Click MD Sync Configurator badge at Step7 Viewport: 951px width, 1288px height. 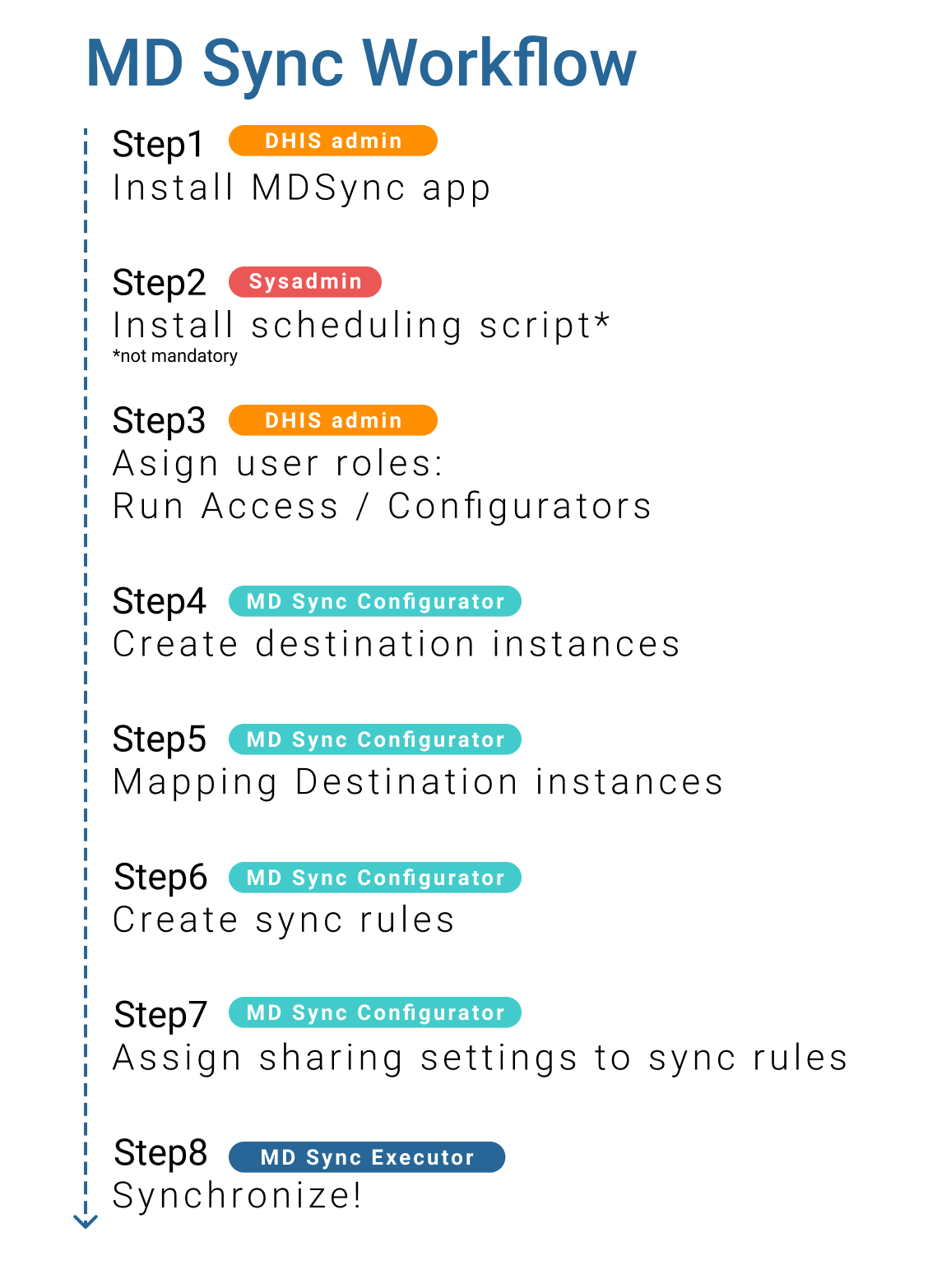coord(375,1012)
